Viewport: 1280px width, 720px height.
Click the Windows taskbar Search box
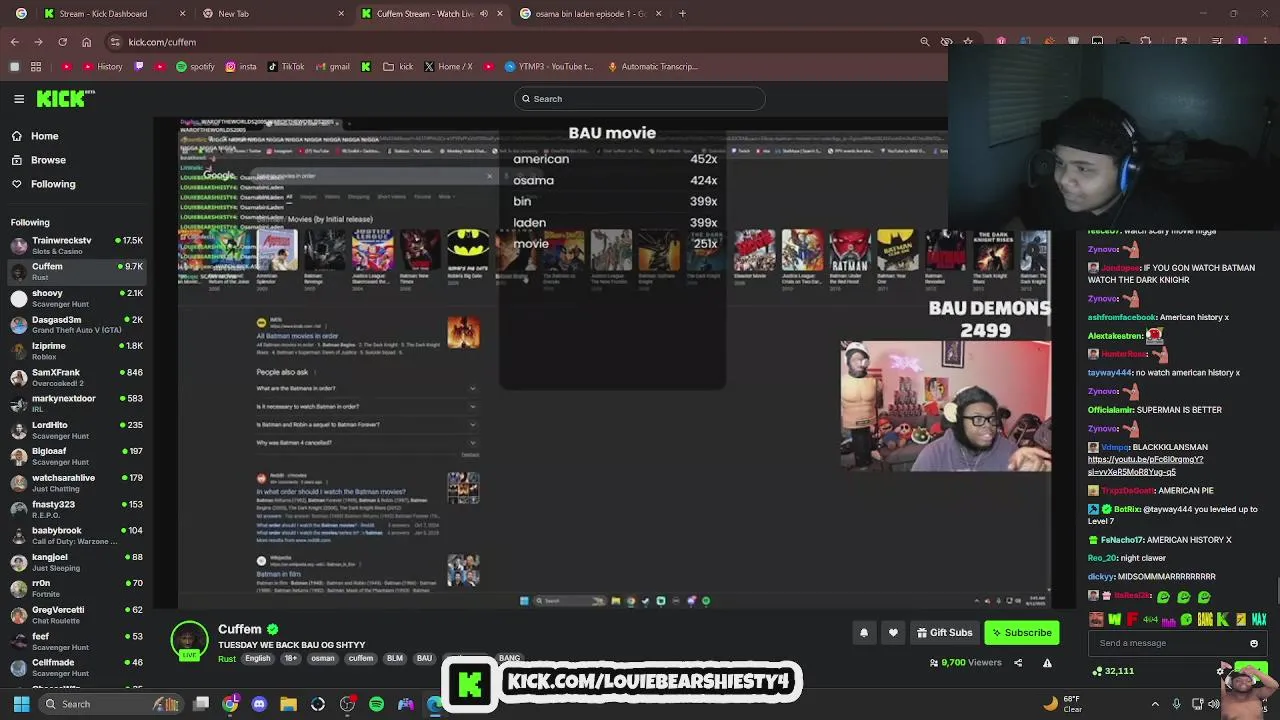coord(110,704)
